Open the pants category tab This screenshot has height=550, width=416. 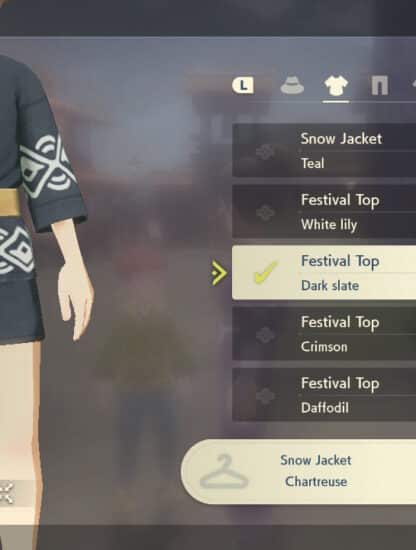pyautogui.click(x=380, y=85)
